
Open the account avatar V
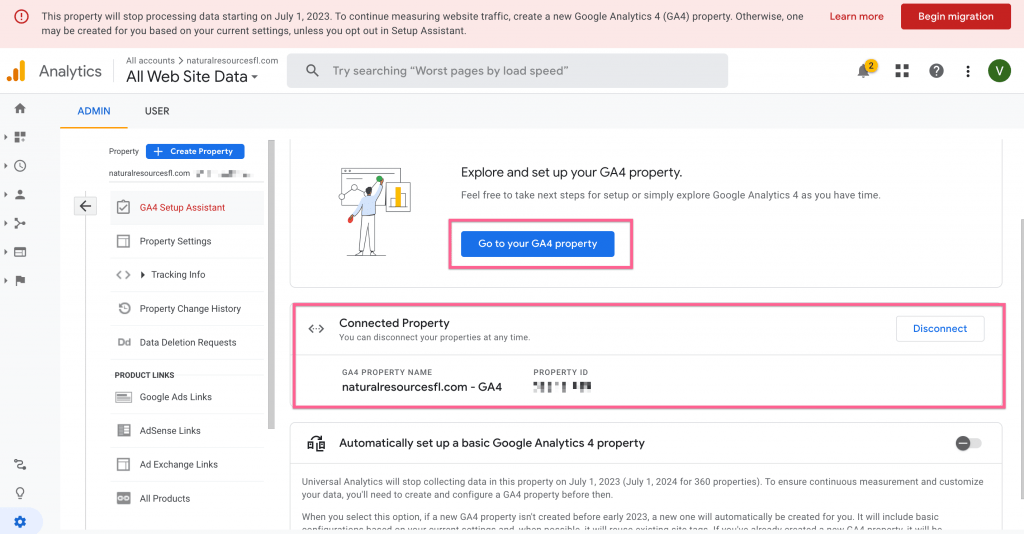pyautogui.click(x=999, y=71)
